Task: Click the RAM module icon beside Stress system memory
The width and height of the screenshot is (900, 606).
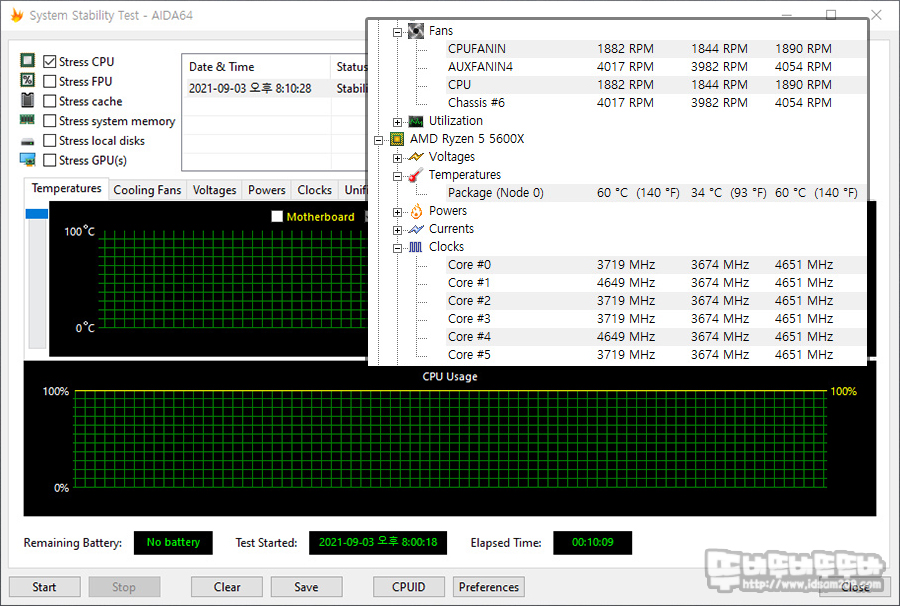Action: (x=28, y=120)
